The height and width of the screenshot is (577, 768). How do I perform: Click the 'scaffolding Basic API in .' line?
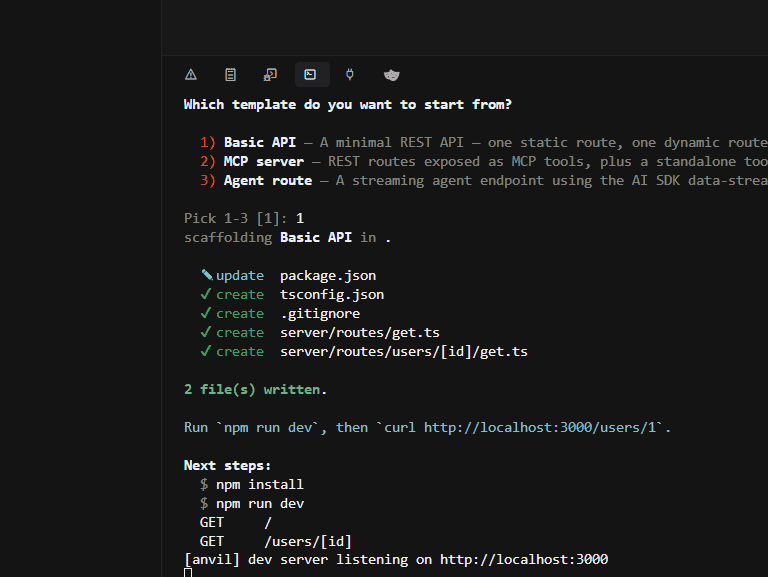tap(288, 238)
